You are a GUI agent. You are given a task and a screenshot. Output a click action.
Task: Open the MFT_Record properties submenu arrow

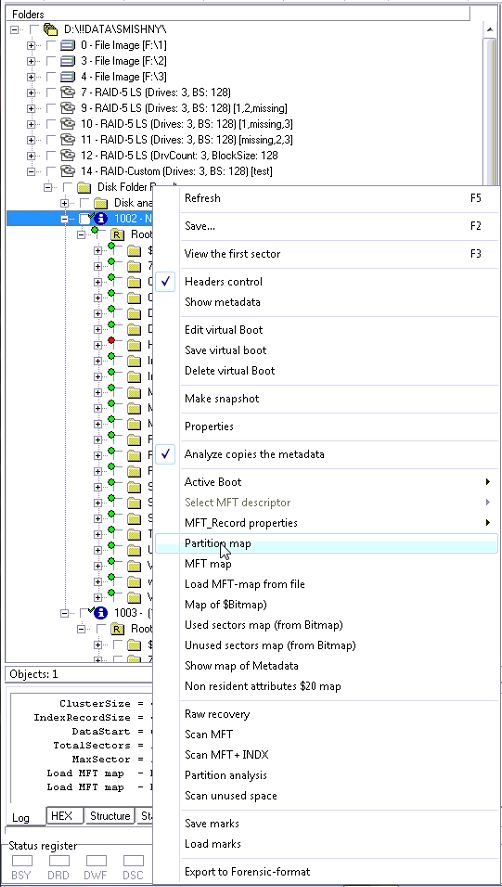tap(487, 523)
